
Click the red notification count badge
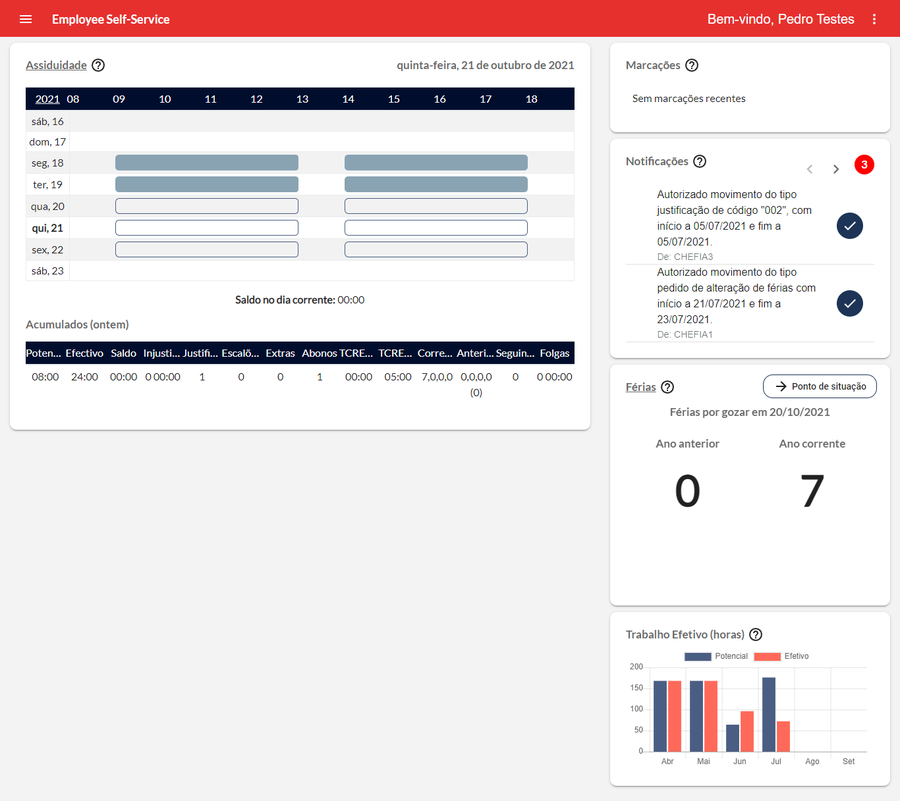pyautogui.click(x=864, y=165)
